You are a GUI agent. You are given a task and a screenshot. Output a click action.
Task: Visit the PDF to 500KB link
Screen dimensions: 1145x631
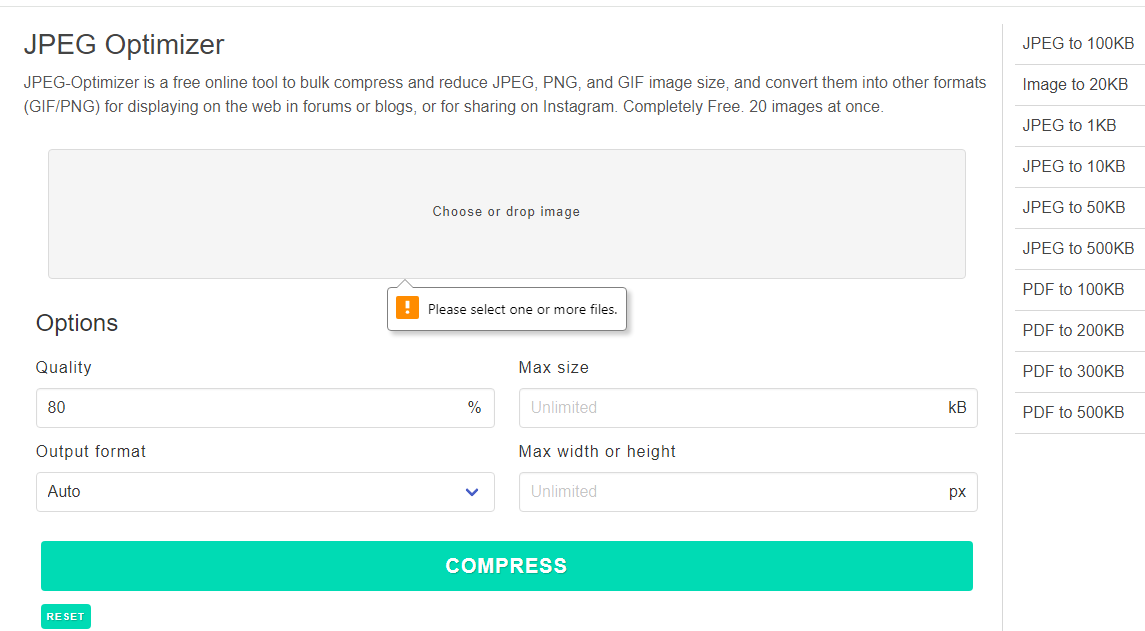click(1073, 413)
